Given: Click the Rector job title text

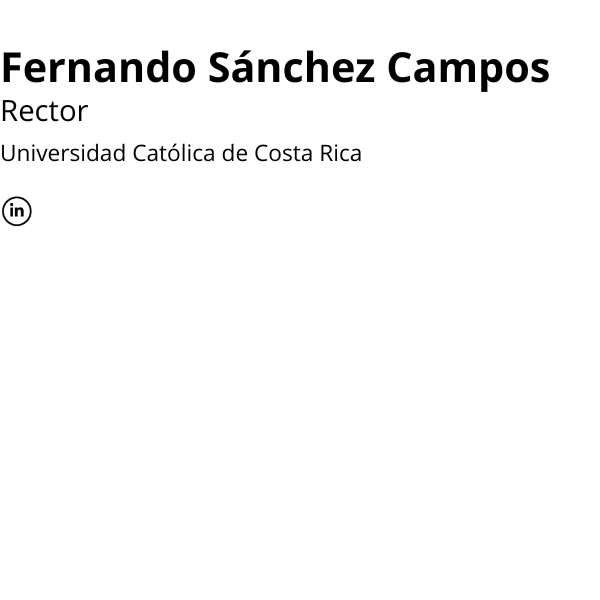Looking at the screenshot, I should (x=44, y=111).
